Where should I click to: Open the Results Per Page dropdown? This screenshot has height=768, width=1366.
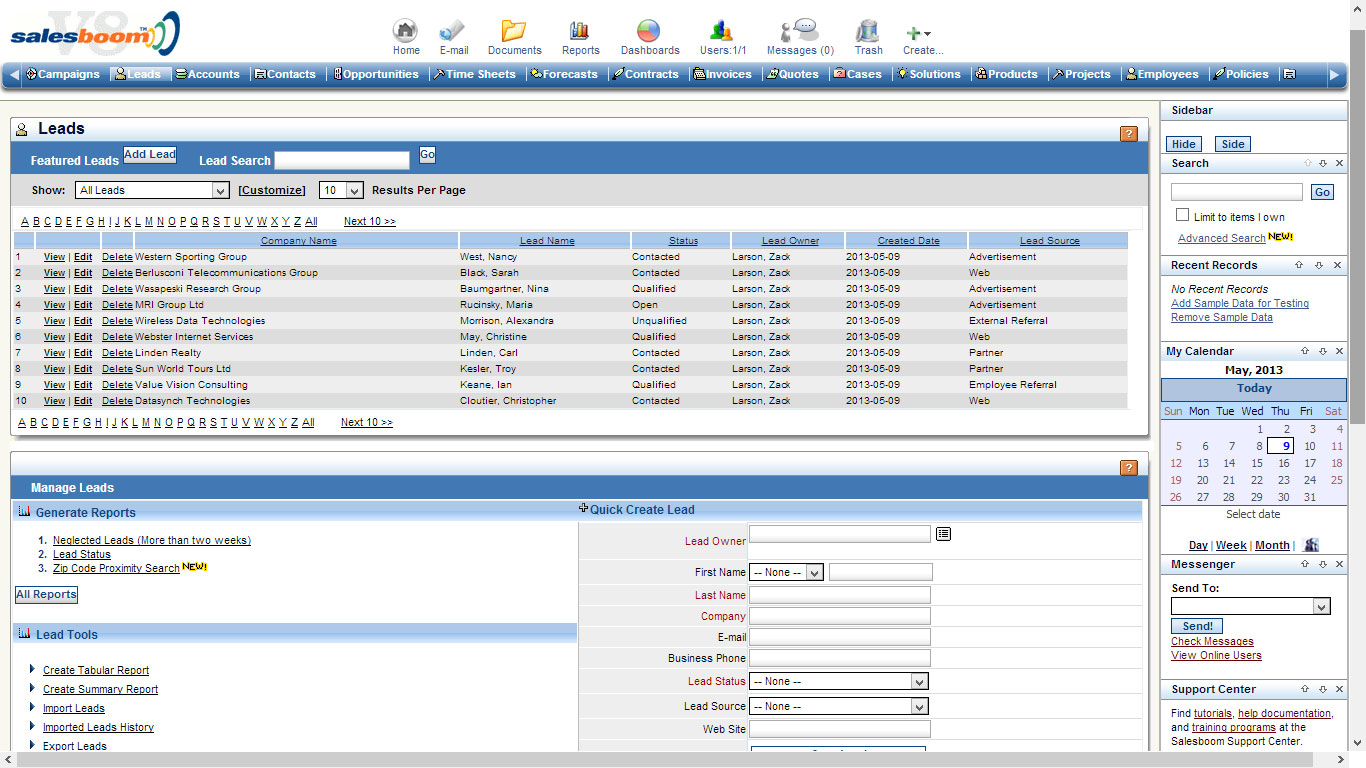[x=341, y=190]
